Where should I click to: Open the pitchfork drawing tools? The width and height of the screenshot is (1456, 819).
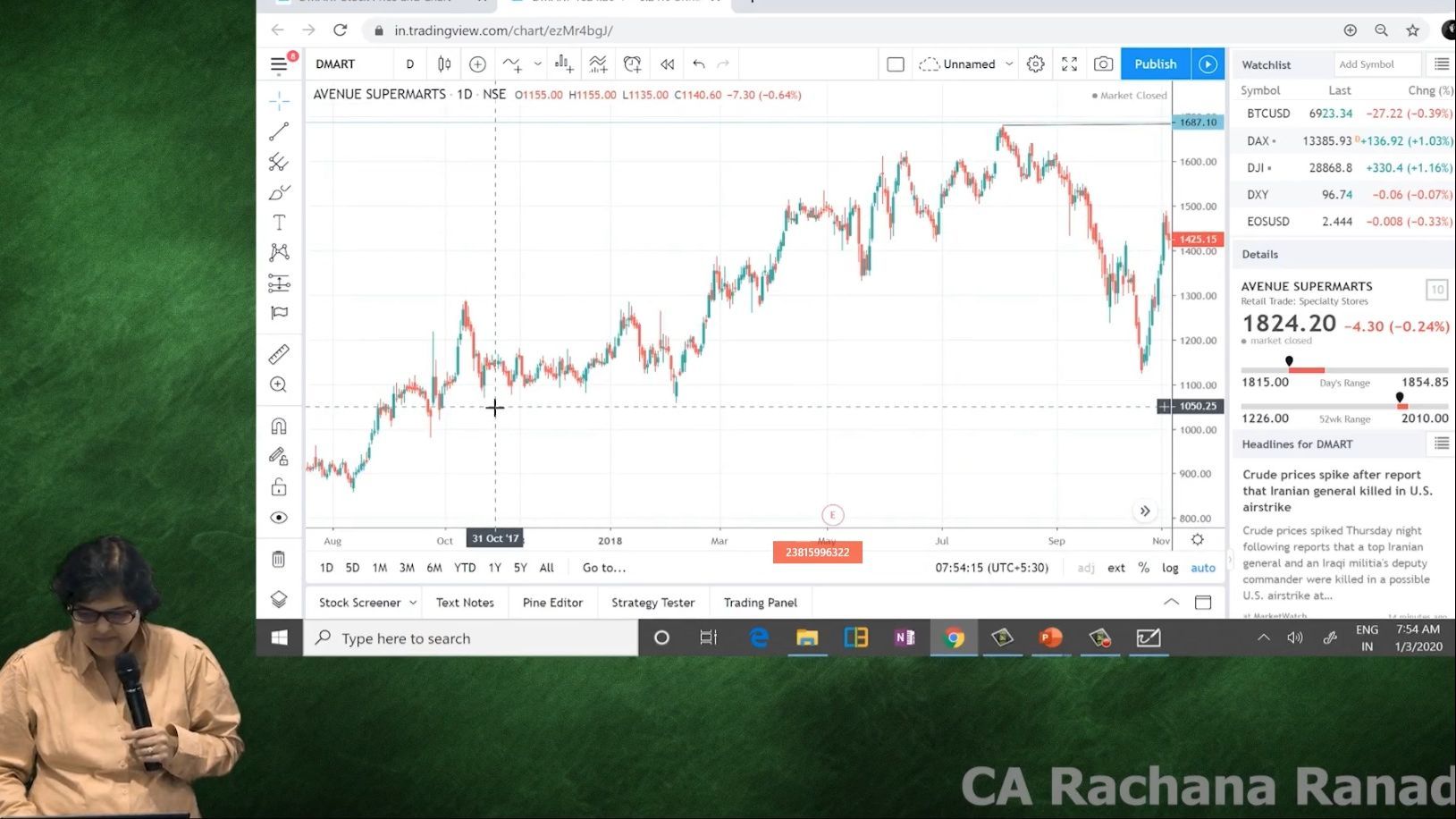pyautogui.click(x=279, y=162)
